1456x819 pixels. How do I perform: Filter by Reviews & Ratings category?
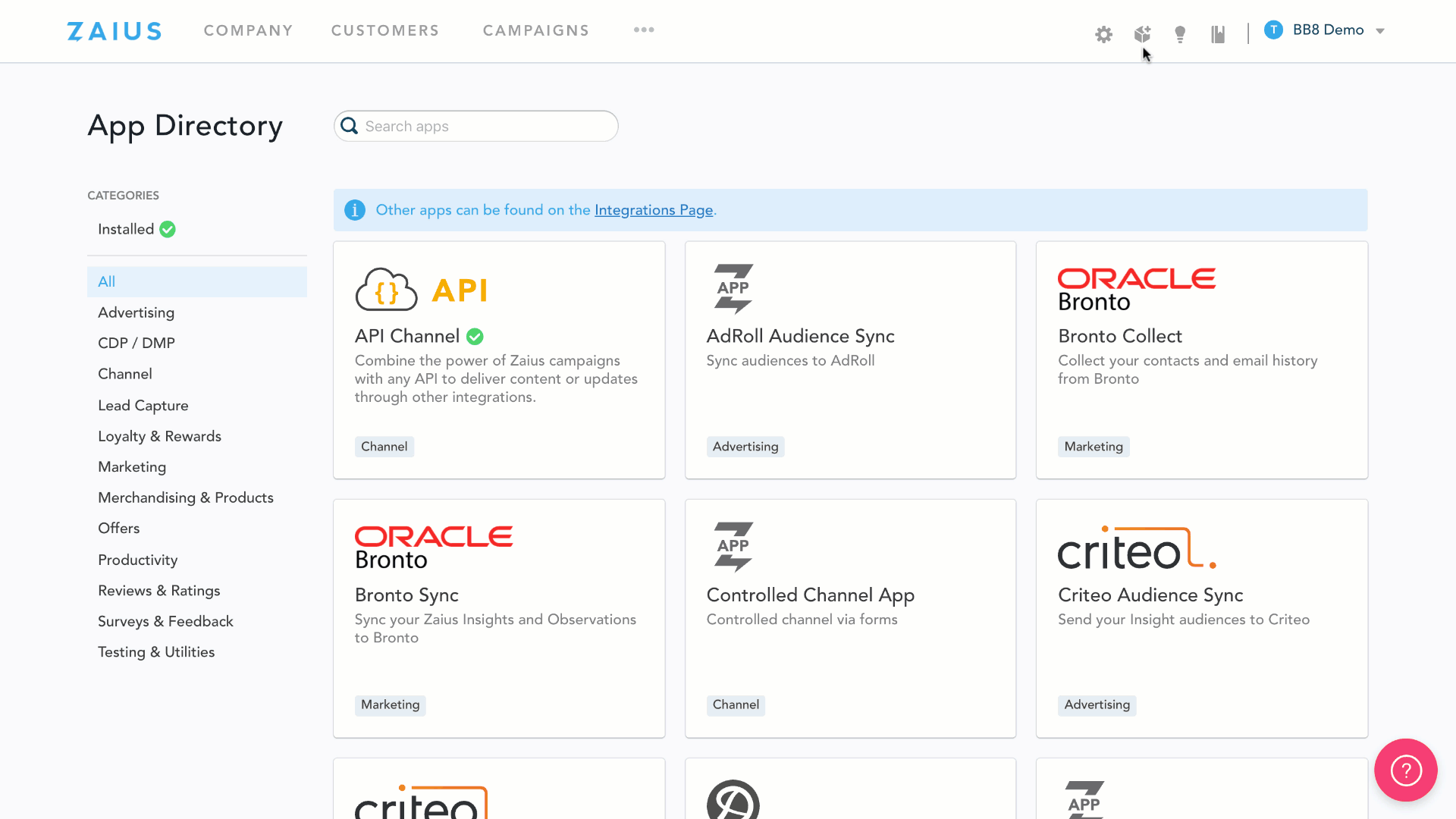click(x=159, y=591)
